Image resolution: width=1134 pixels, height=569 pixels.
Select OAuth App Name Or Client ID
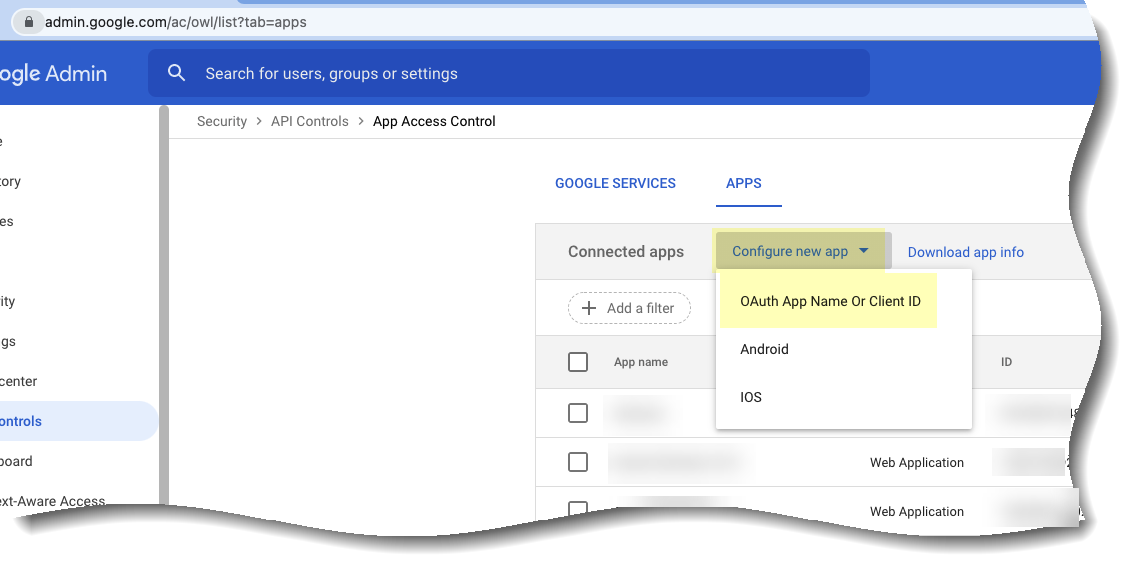830,301
